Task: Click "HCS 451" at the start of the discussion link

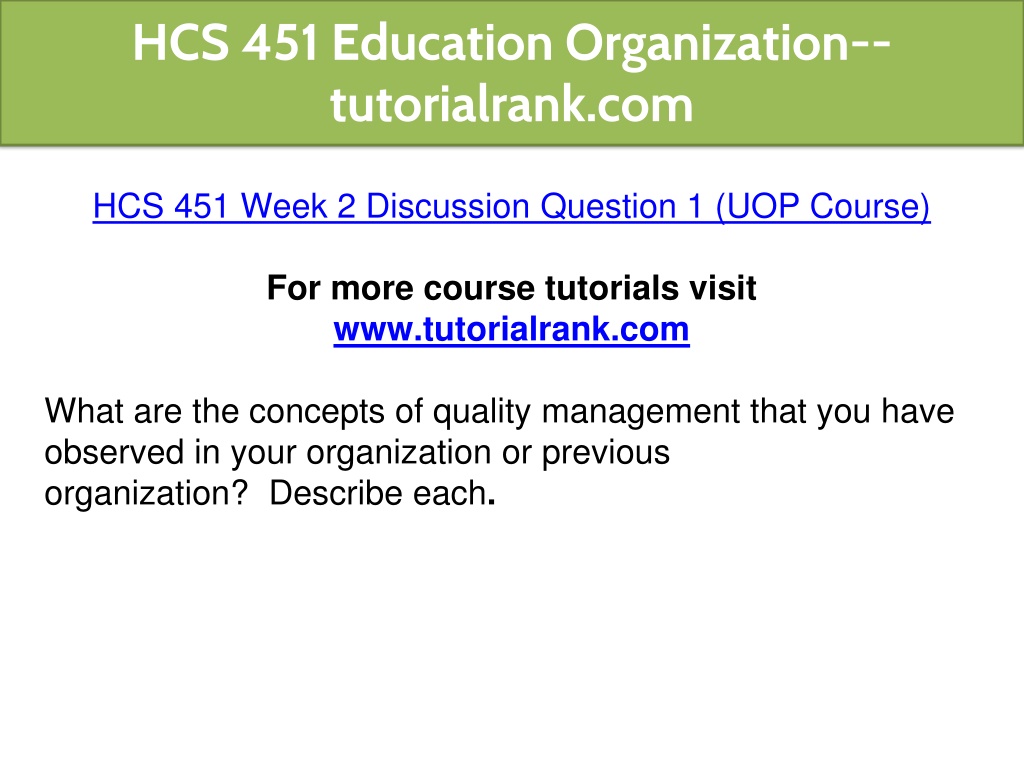Action: pos(161,206)
